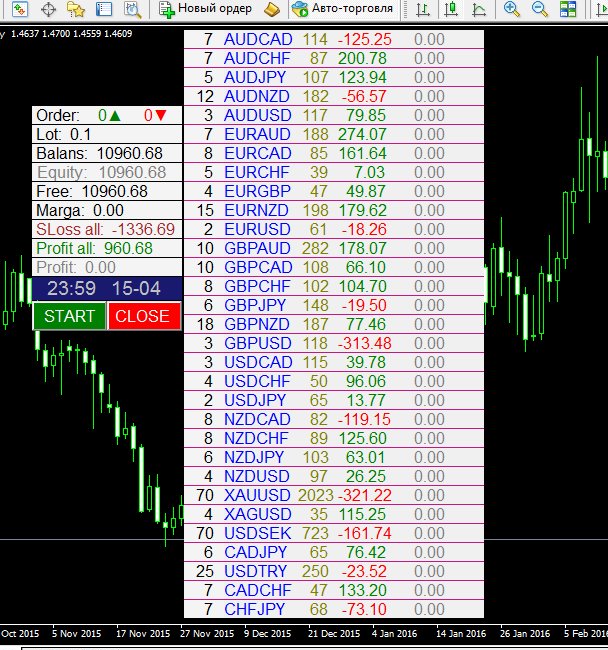Select the CADCHF symbol
Screen dimensions: 608x650
(x=258, y=591)
